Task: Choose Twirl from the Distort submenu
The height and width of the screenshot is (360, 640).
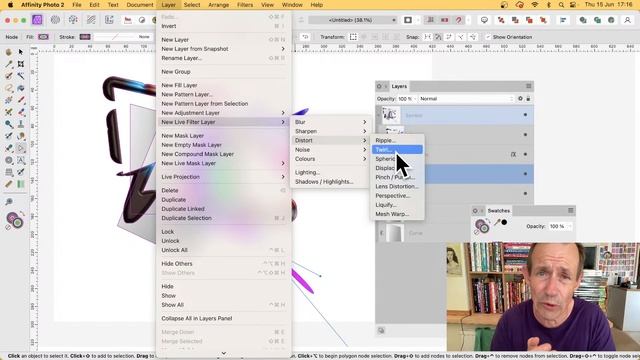Action: 397,150
